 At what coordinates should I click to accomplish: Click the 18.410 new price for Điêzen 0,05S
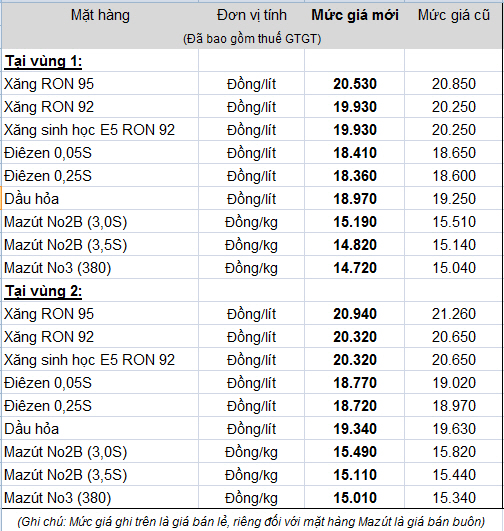tap(355, 153)
